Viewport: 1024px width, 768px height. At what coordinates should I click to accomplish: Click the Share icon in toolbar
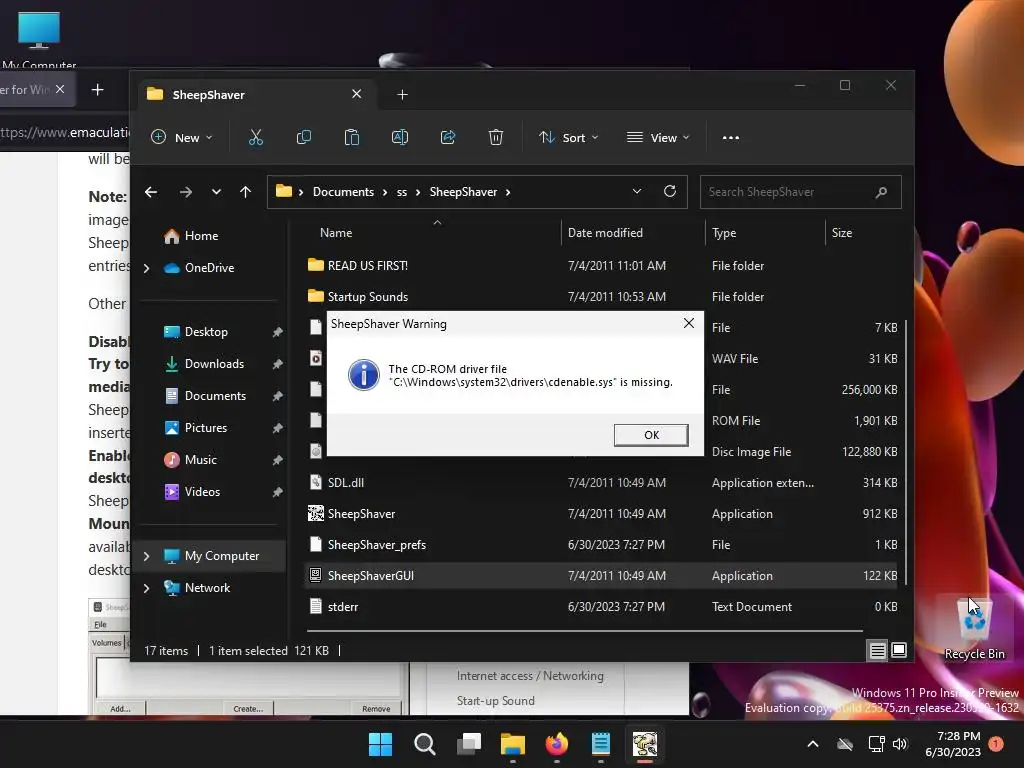tap(448, 137)
